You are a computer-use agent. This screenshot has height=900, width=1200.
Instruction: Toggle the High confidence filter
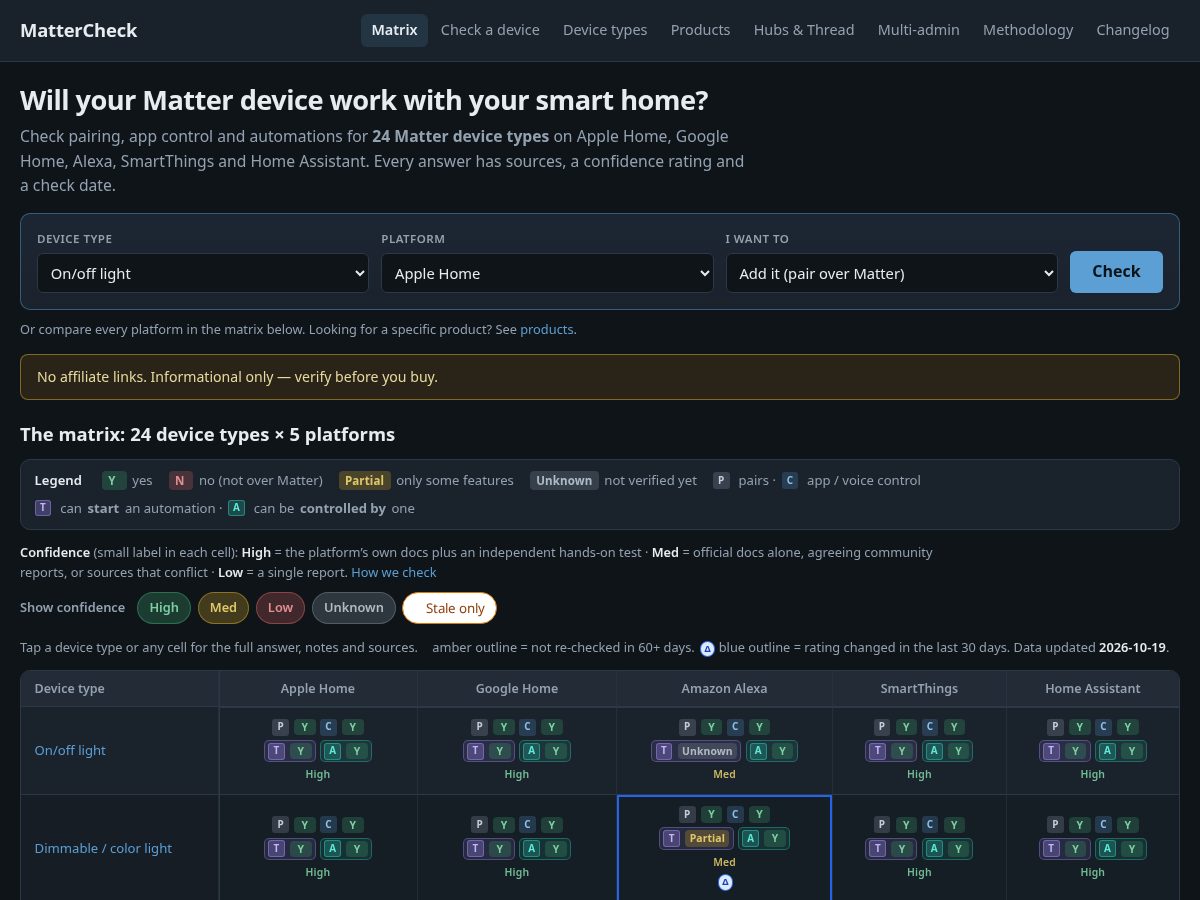(164, 608)
